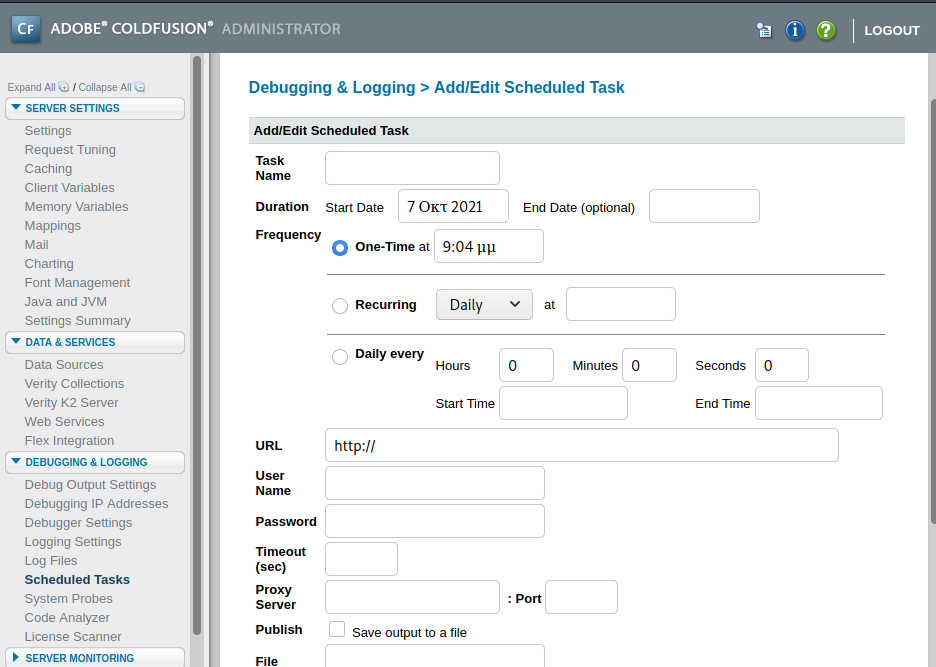Open Code Analyzer
This screenshot has width=936, height=667.
coord(67,617)
